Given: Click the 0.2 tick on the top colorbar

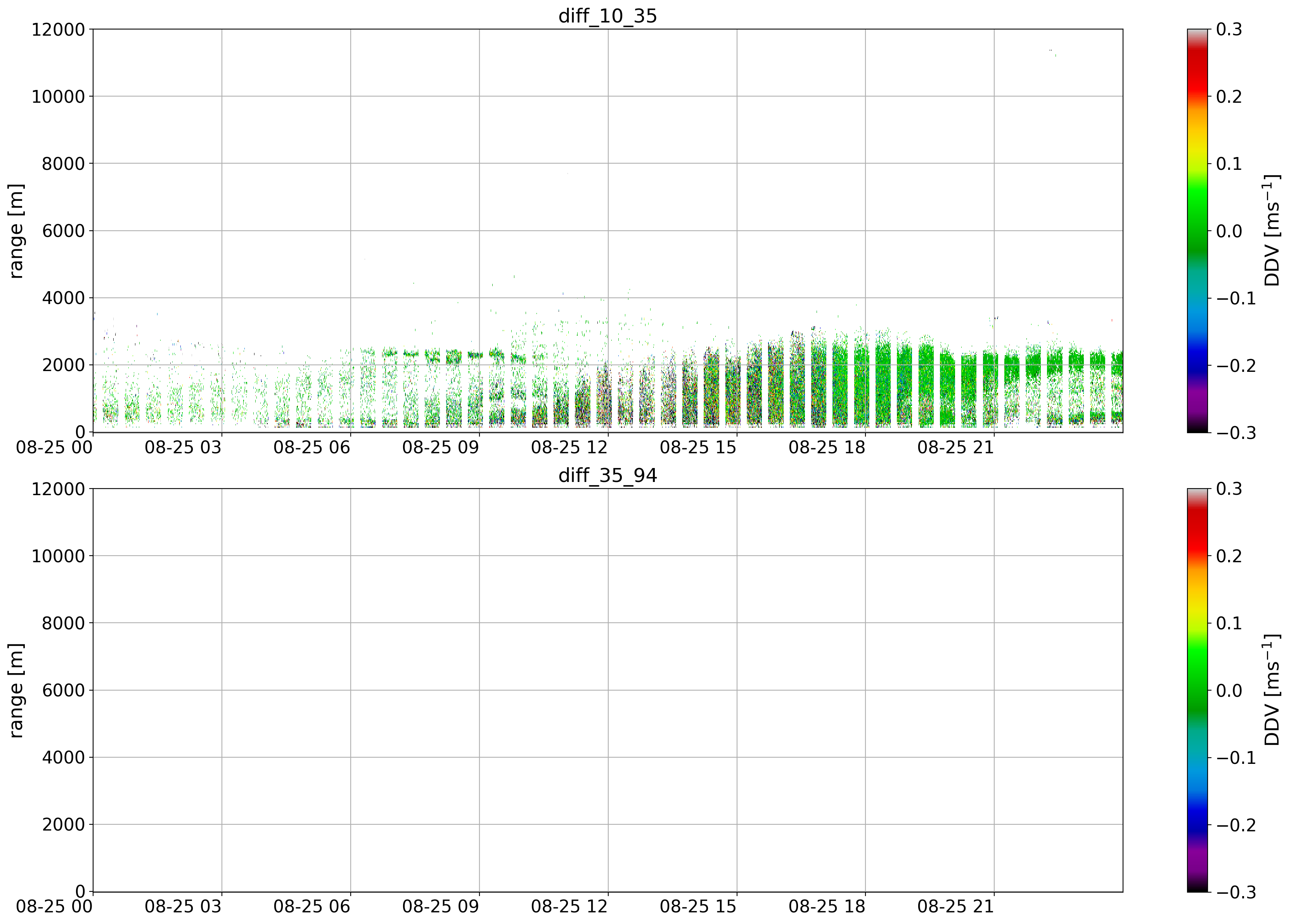Looking at the screenshot, I should pyautogui.click(x=1230, y=97).
